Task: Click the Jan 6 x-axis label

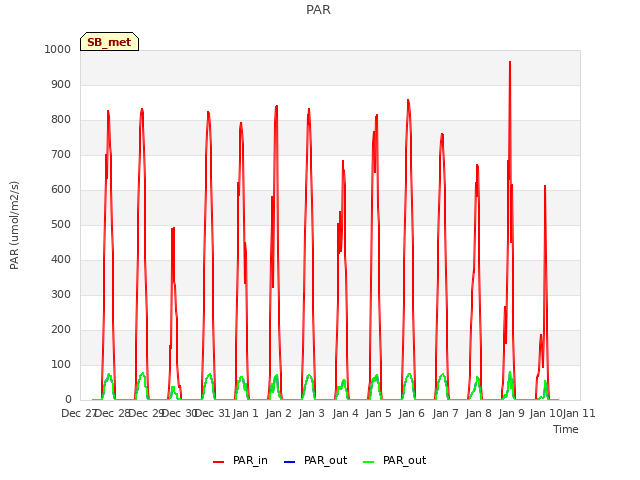Action: click(x=411, y=413)
